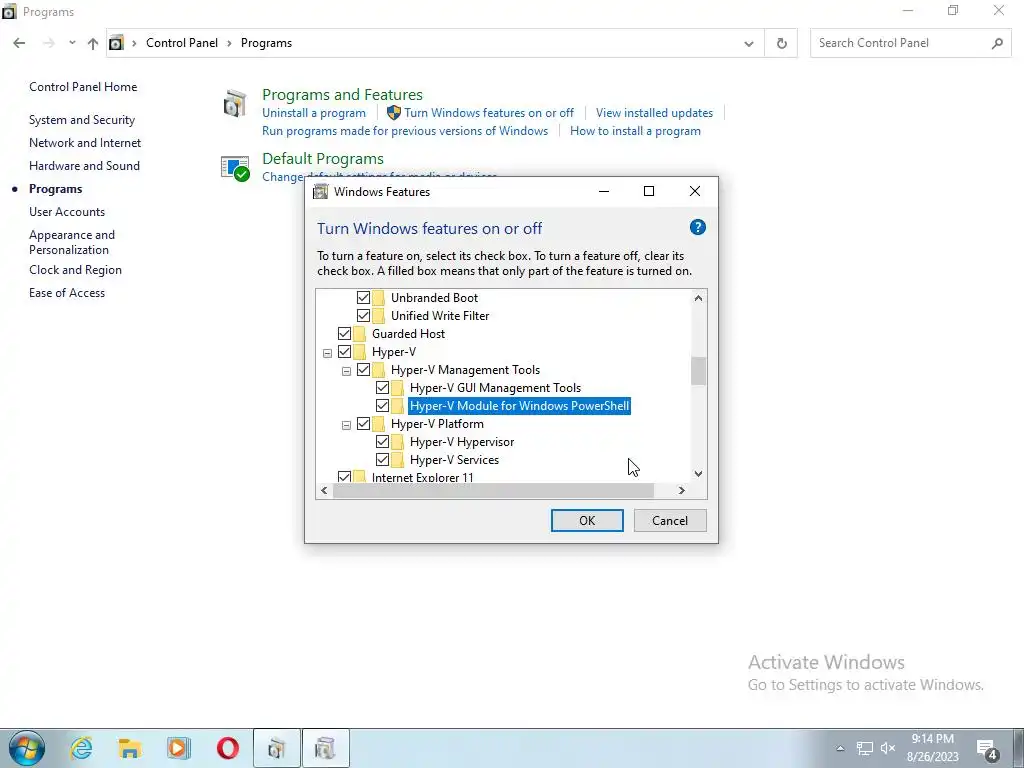Image resolution: width=1024 pixels, height=768 pixels.
Task: Click the search magnifier icon
Action: (997, 43)
